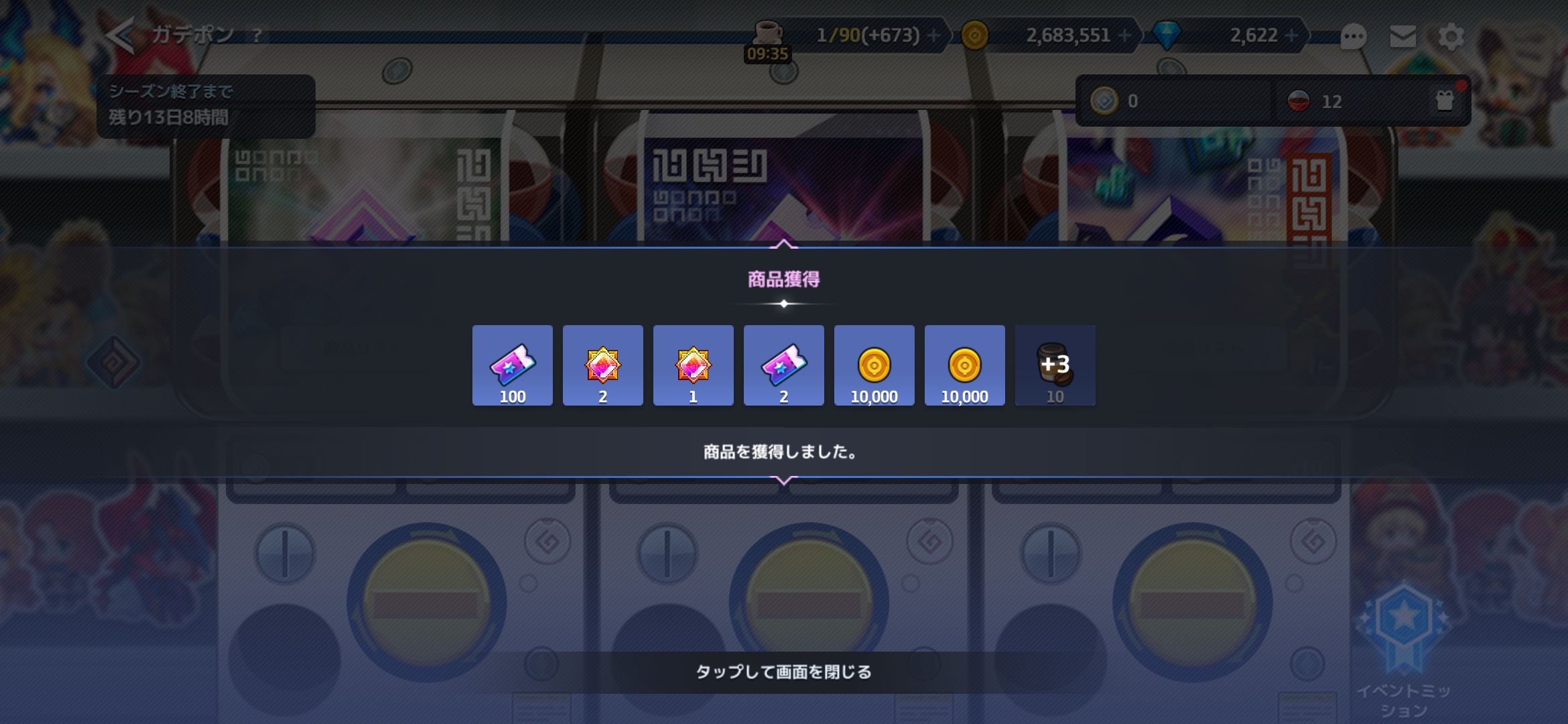The width and height of the screenshot is (1568, 724).
Task: Open the question mark help icon
Action: click(257, 35)
